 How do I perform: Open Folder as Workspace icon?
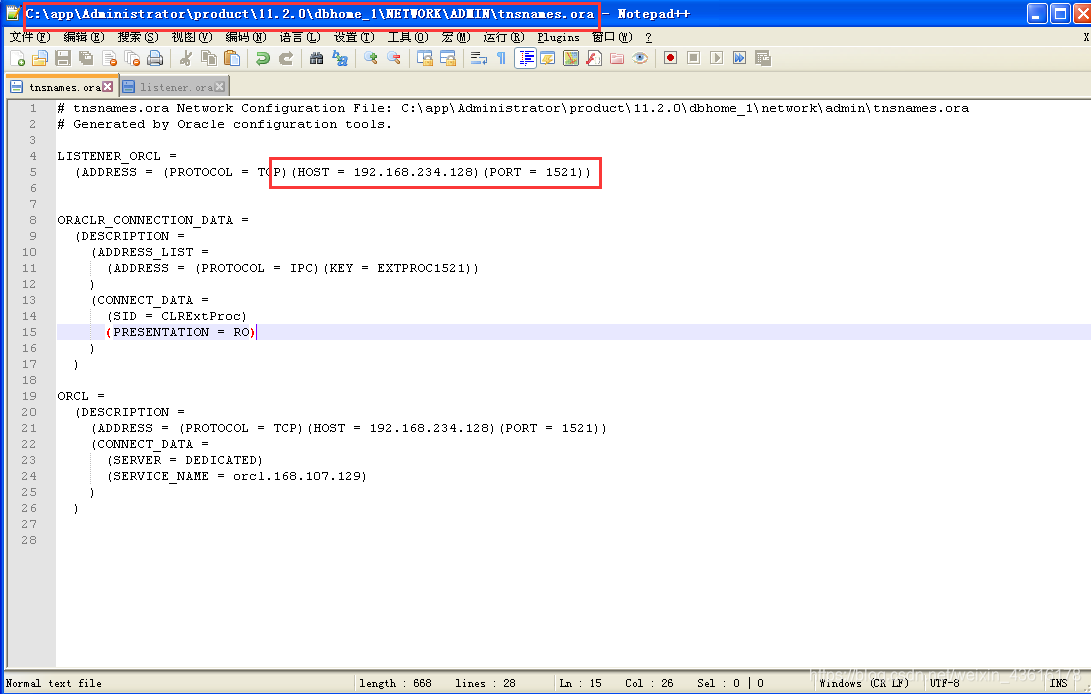click(616, 58)
